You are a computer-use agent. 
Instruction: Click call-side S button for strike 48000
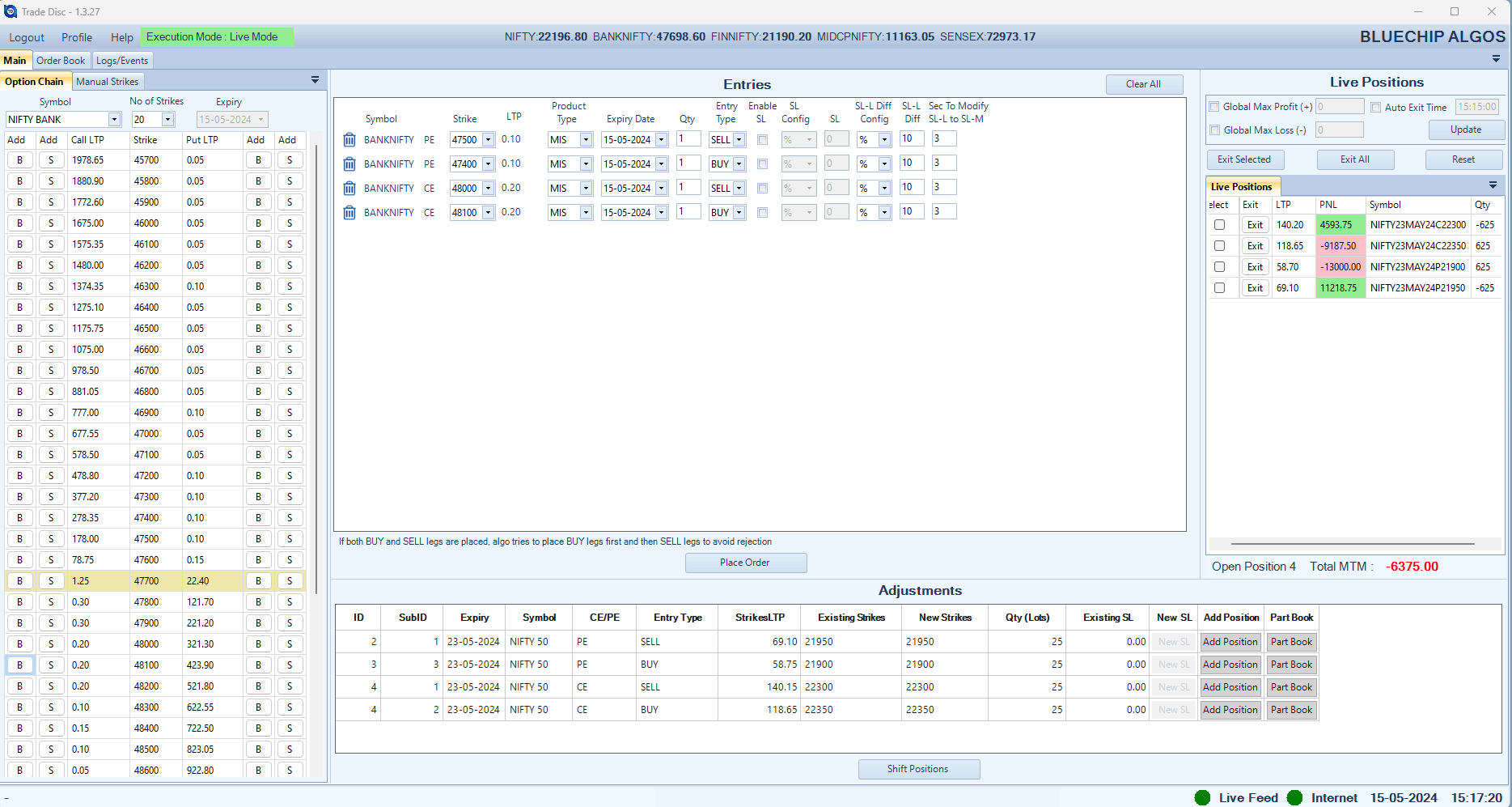coord(51,644)
